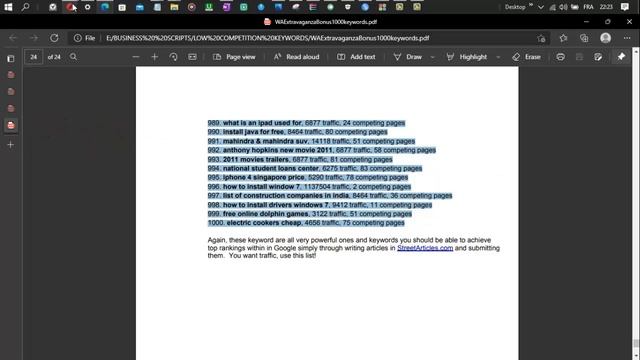Pin the PDF toolbar

click(621, 57)
